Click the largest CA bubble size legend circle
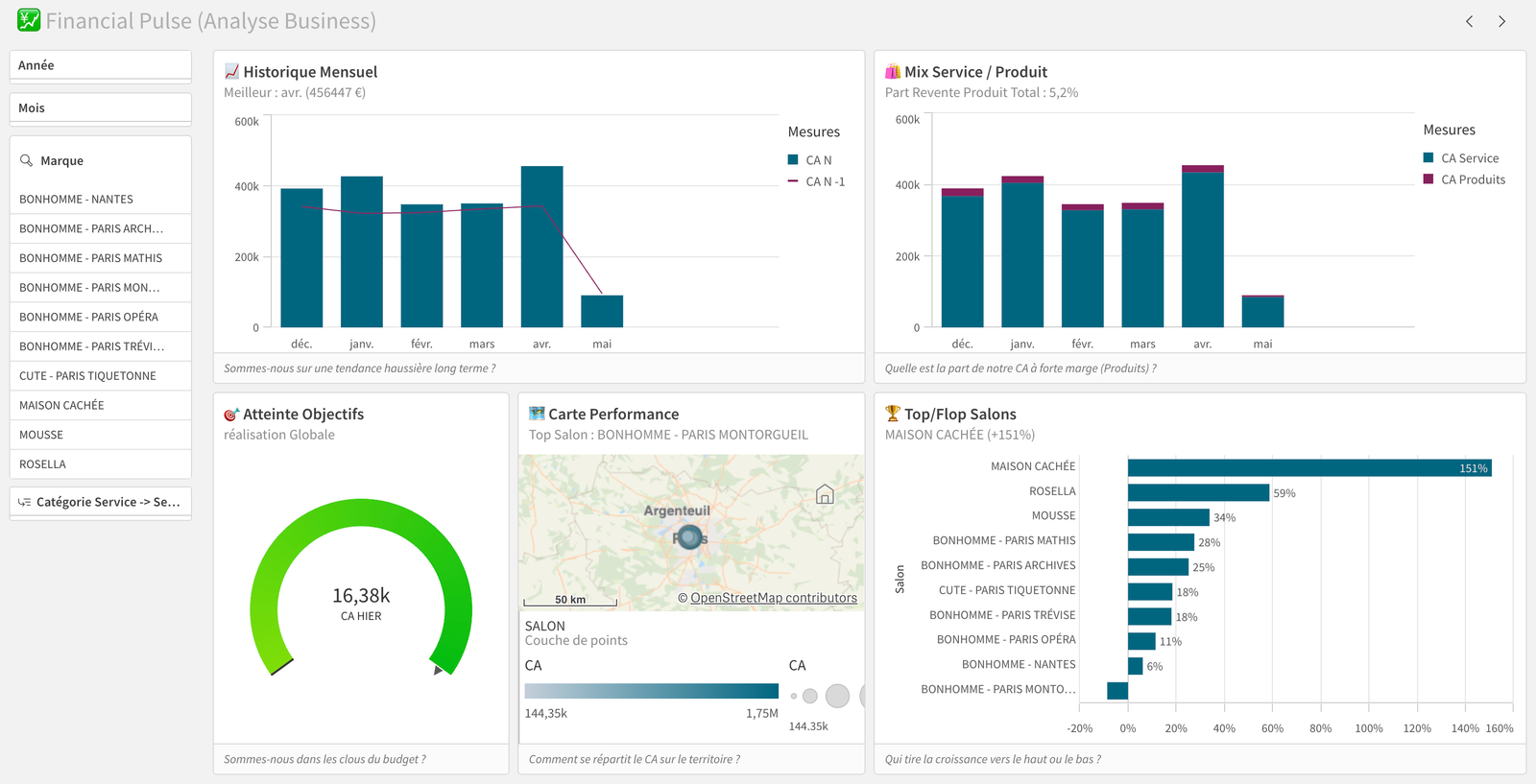Viewport: 1536px width, 784px height. pos(862,696)
